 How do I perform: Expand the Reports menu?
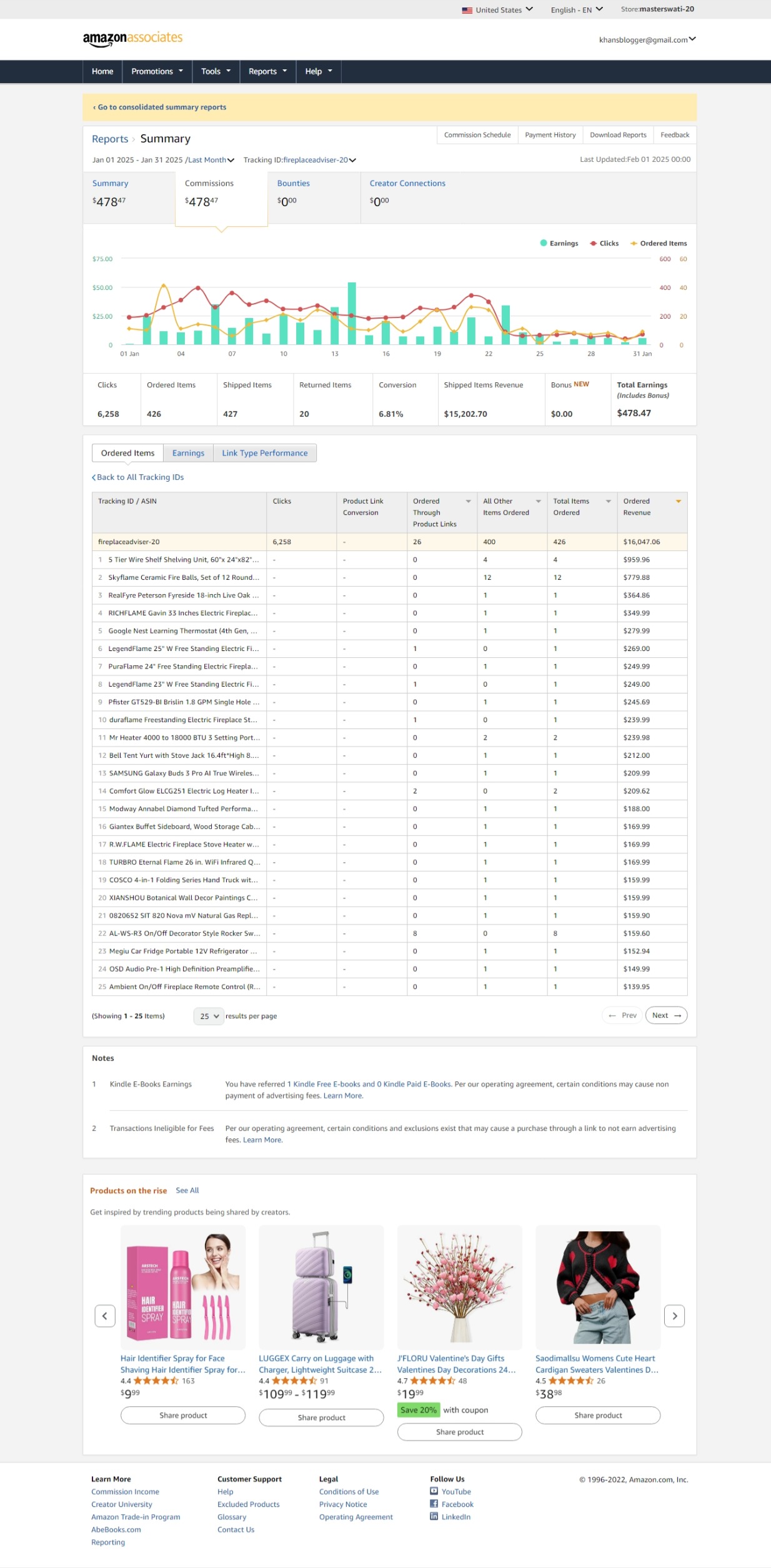pyautogui.click(x=268, y=71)
